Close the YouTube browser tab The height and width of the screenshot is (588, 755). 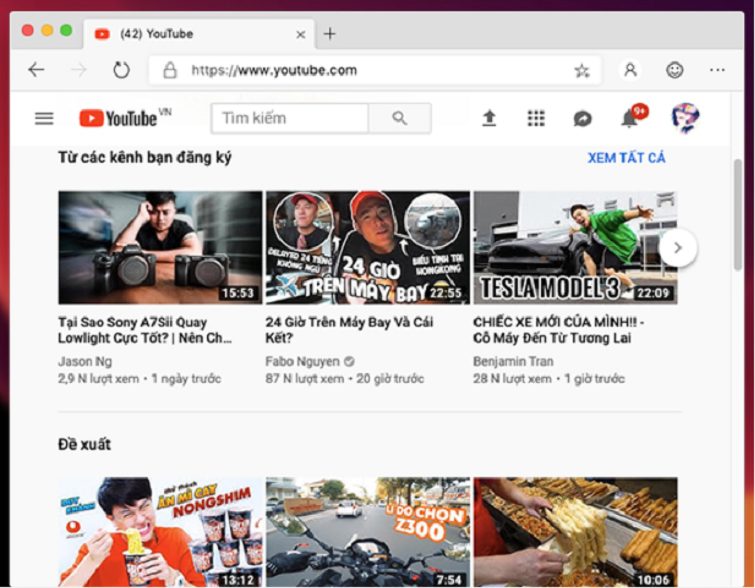click(x=300, y=35)
